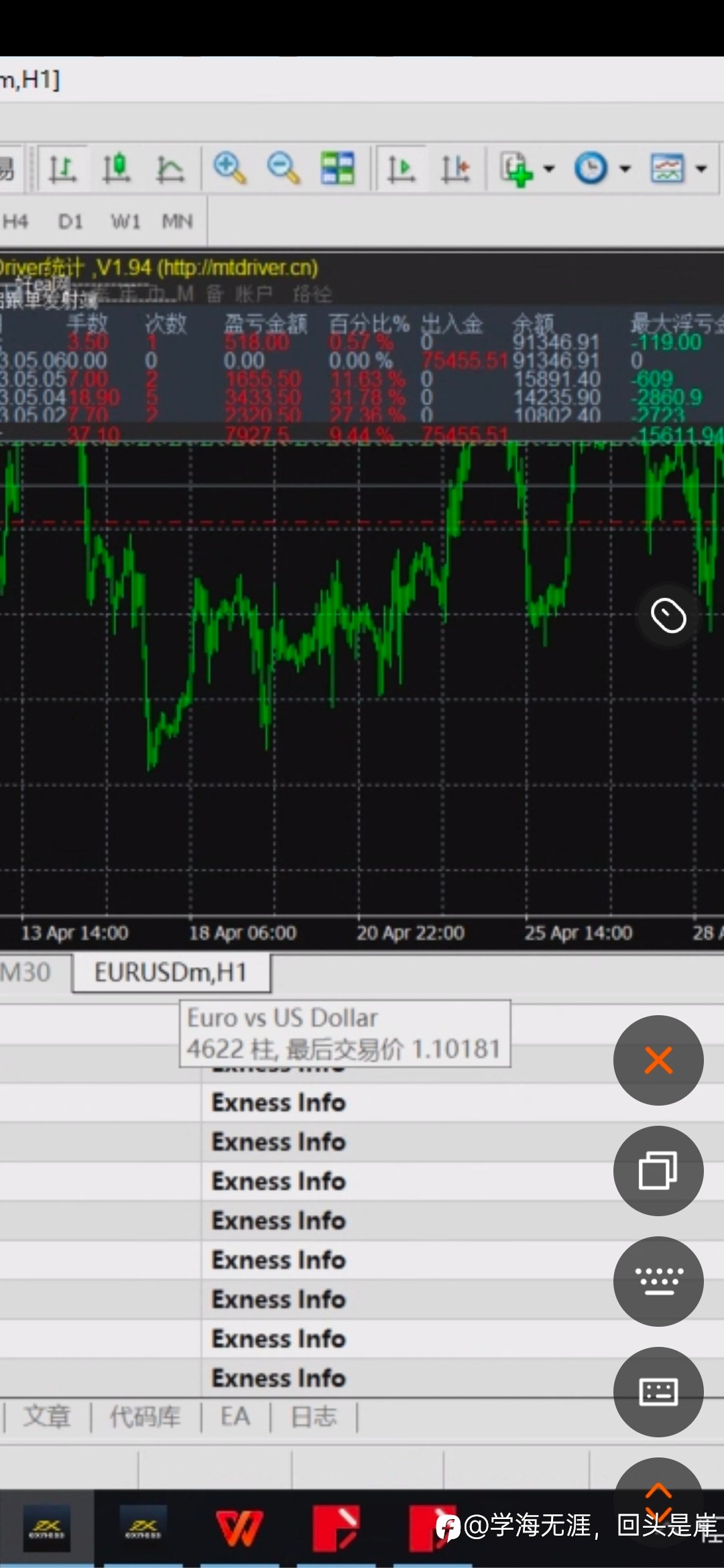Tap the floating mouse mode button
The image size is (724, 1568).
pos(668,616)
